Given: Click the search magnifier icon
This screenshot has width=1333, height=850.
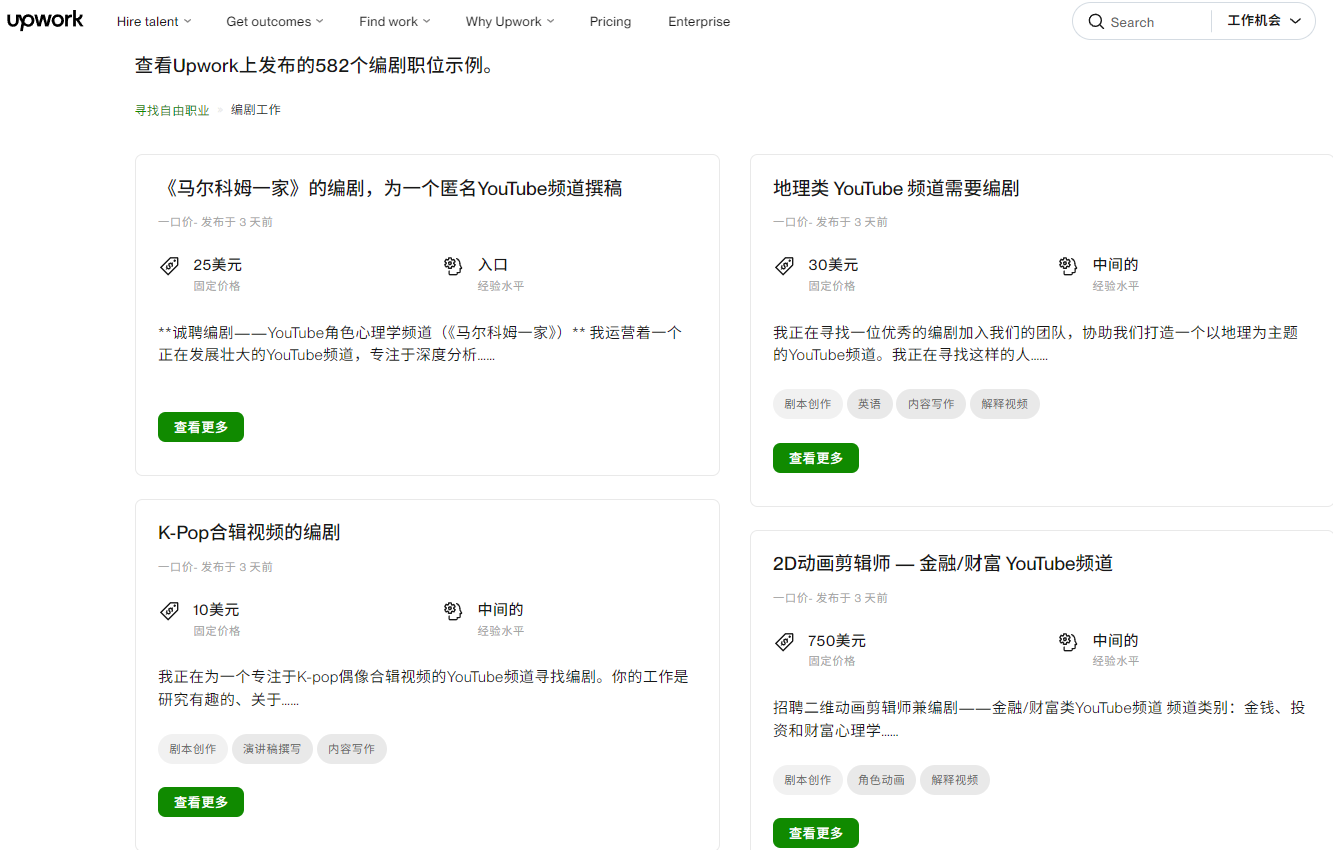Looking at the screenshot, I should pos(1096,22).
